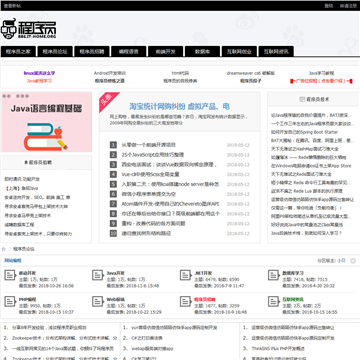Open the 编程语言 navigation tab
360x360 pixels.
coord(129,52)
